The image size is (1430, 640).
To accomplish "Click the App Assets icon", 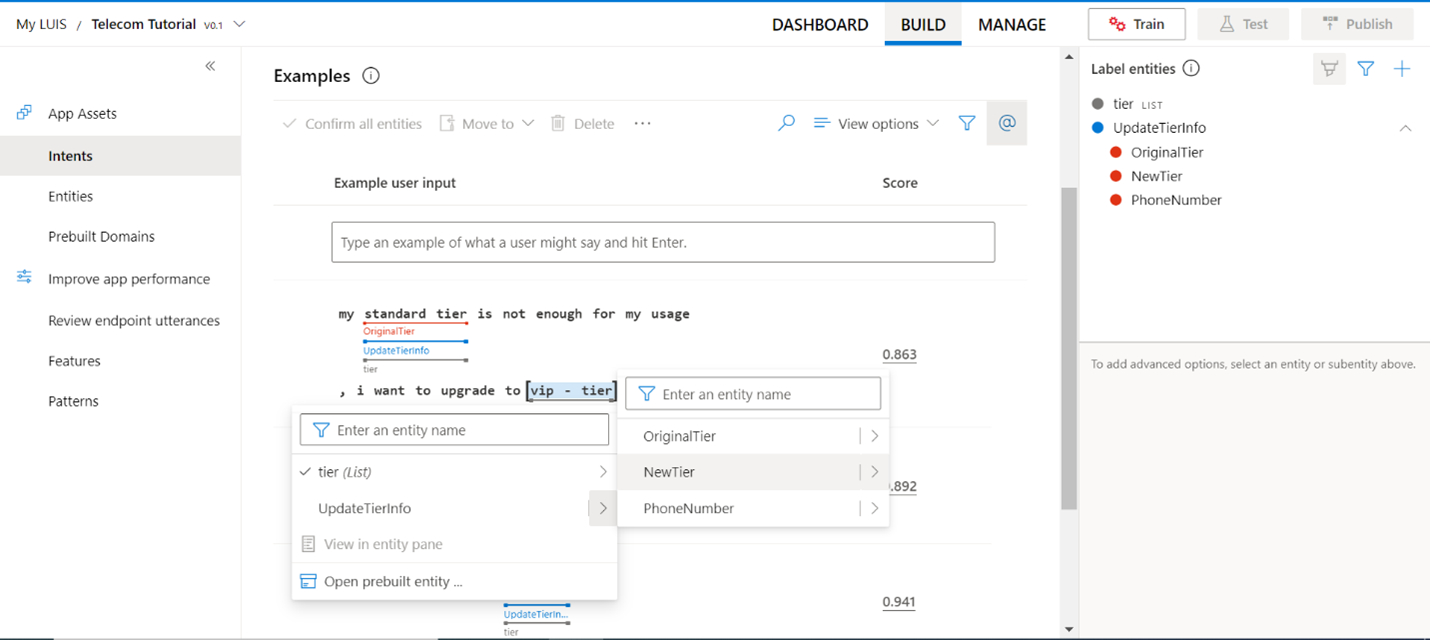I will tap(24, 113).
